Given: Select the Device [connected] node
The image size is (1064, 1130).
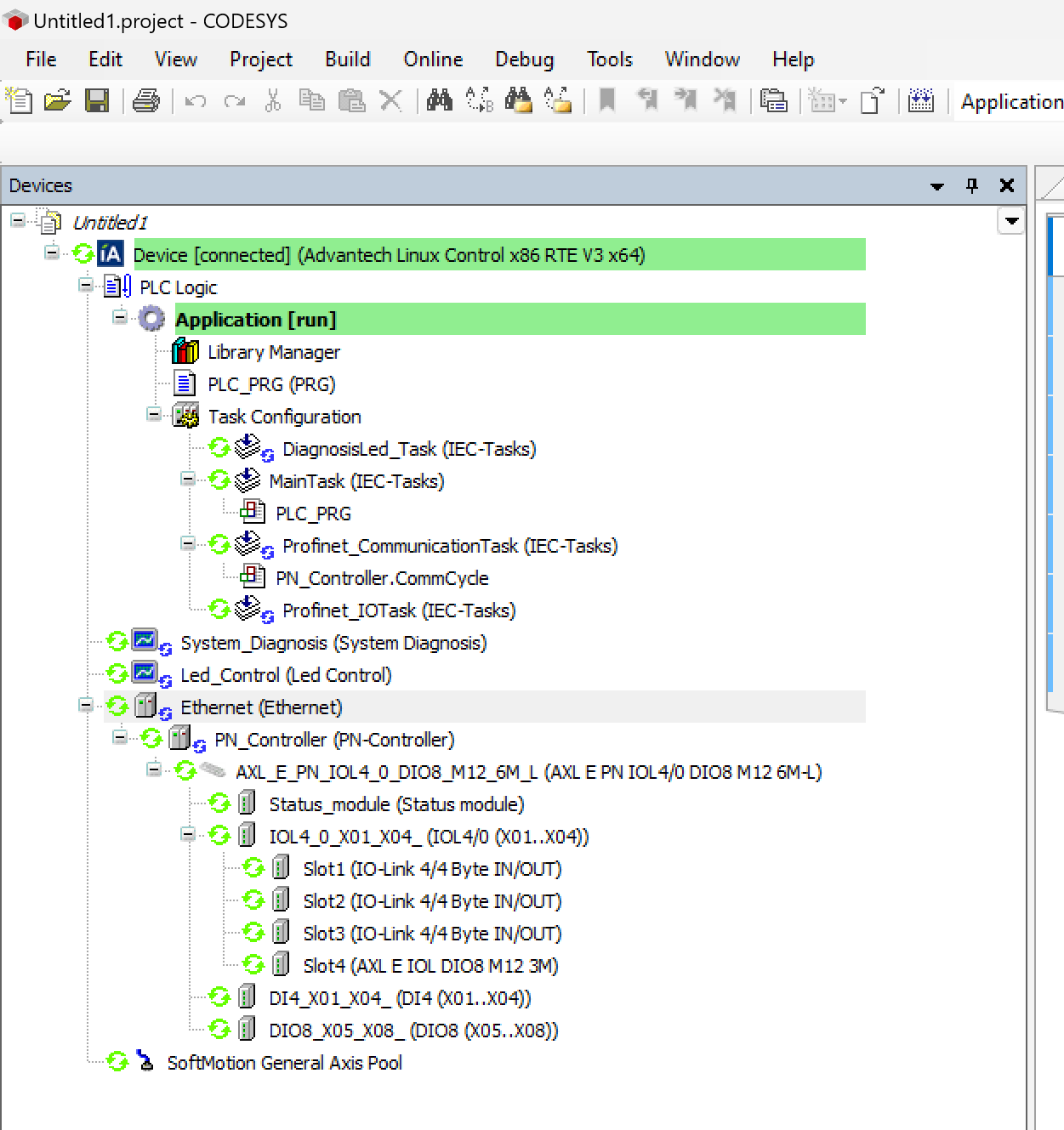Looking at the screenshot, I should 389,255.
